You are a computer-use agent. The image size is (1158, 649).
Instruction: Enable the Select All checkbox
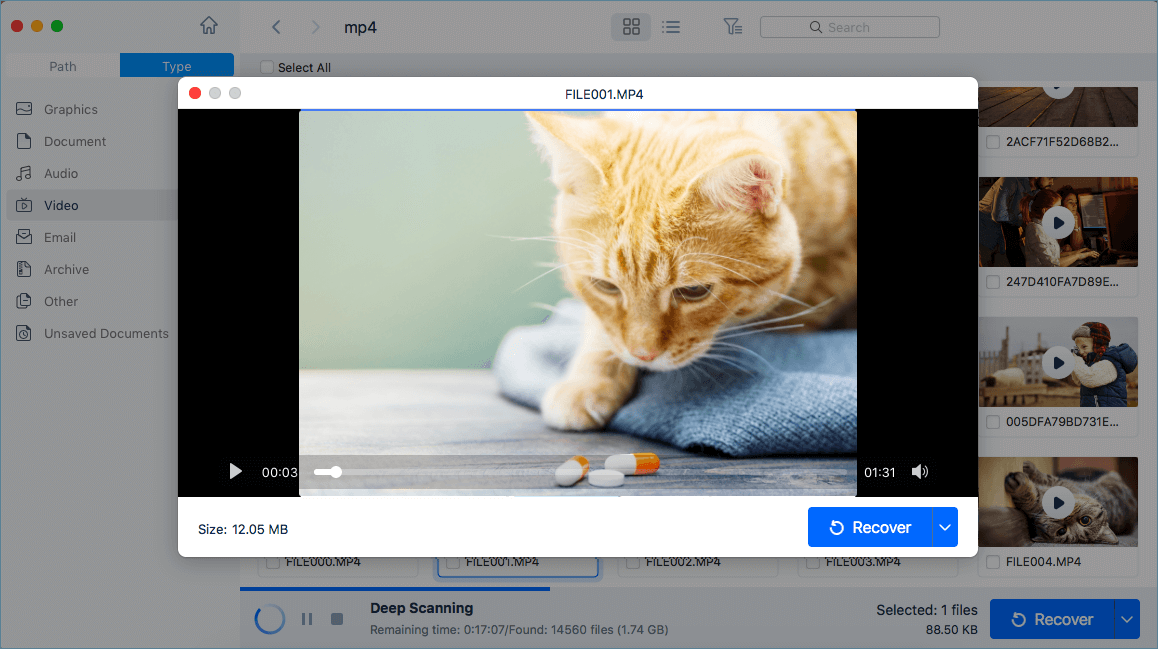pos(266,67)
